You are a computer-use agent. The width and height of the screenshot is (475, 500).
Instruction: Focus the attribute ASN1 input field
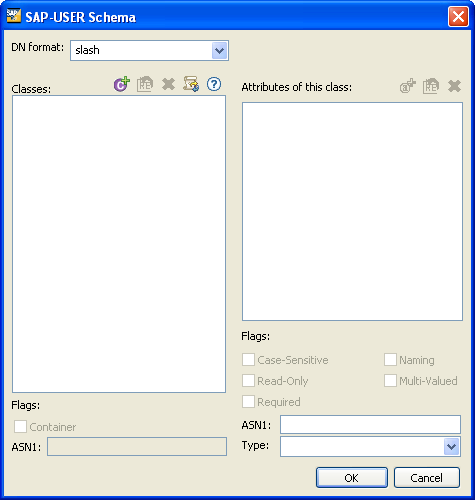pyautogui.click(x=370, y=425)
